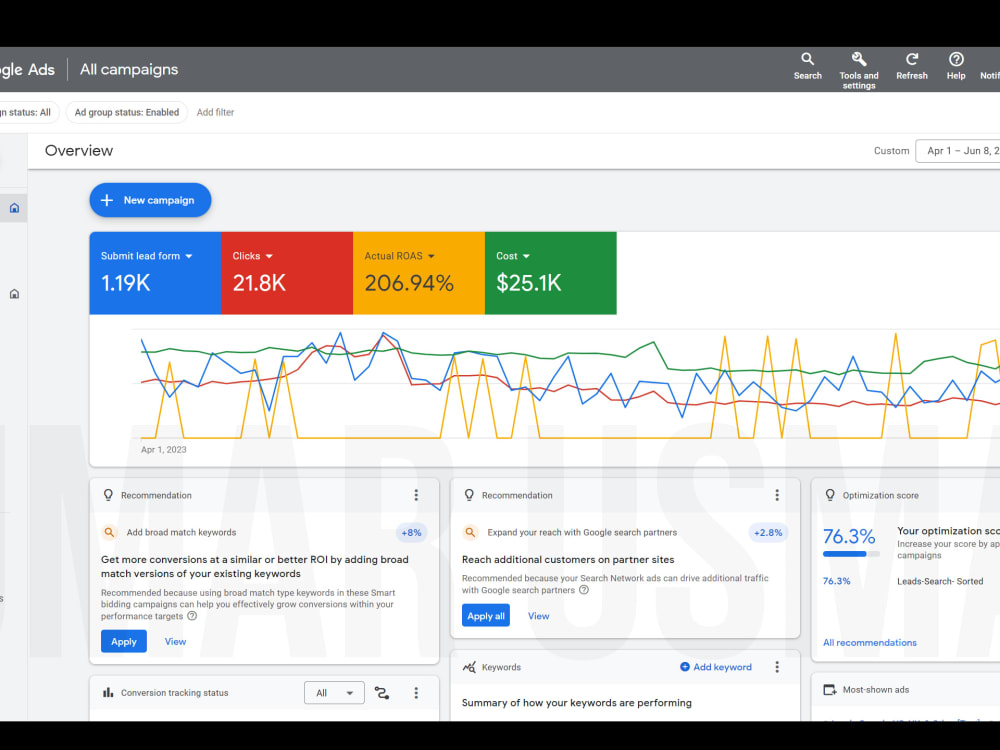This screenshot has width=1000, height=750.
Task: Click help icon after performance targets text
Action: [x=192, y=616]
